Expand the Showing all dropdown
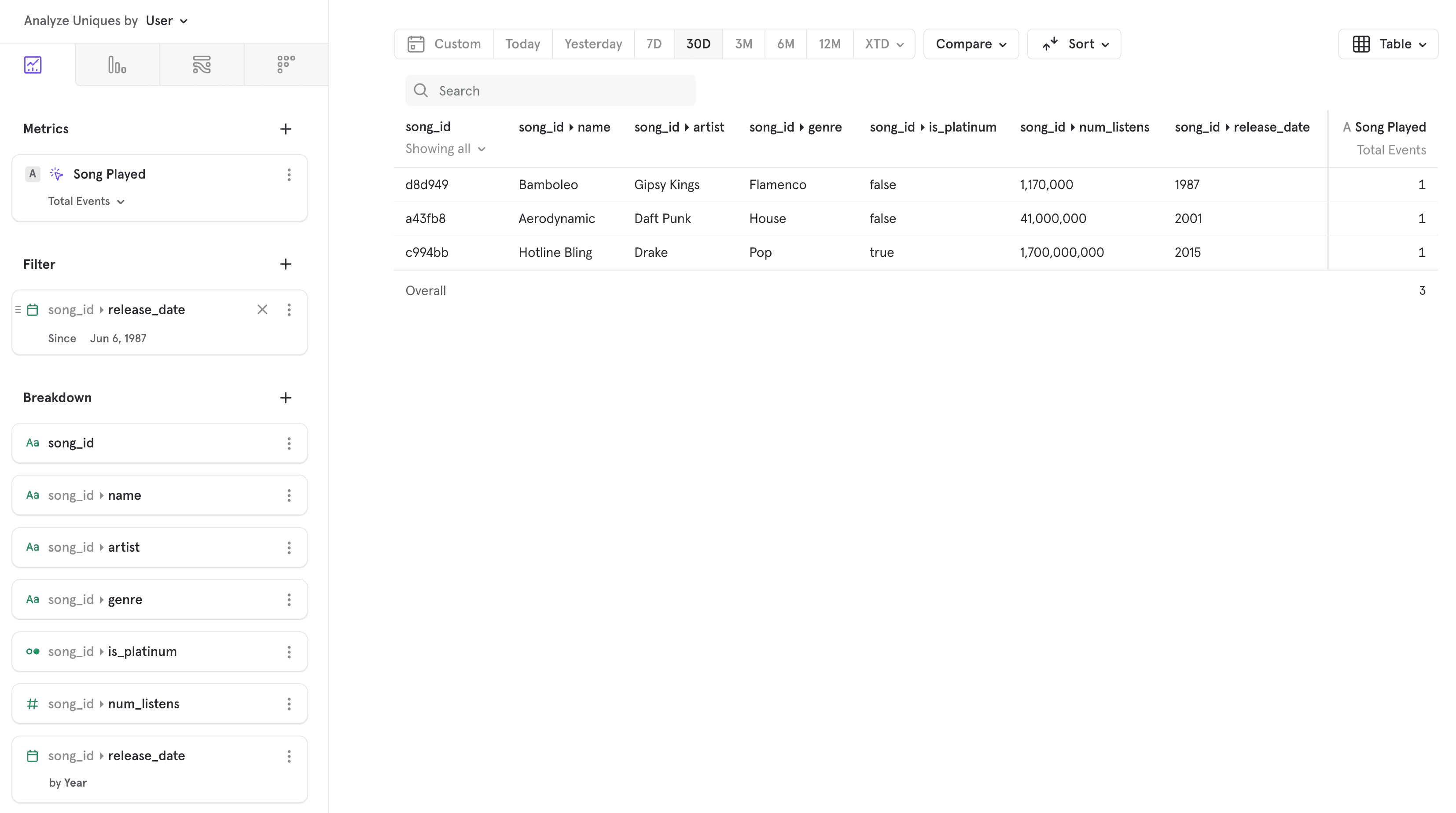The image size is (1456, 813). click(x=445, y=149)
